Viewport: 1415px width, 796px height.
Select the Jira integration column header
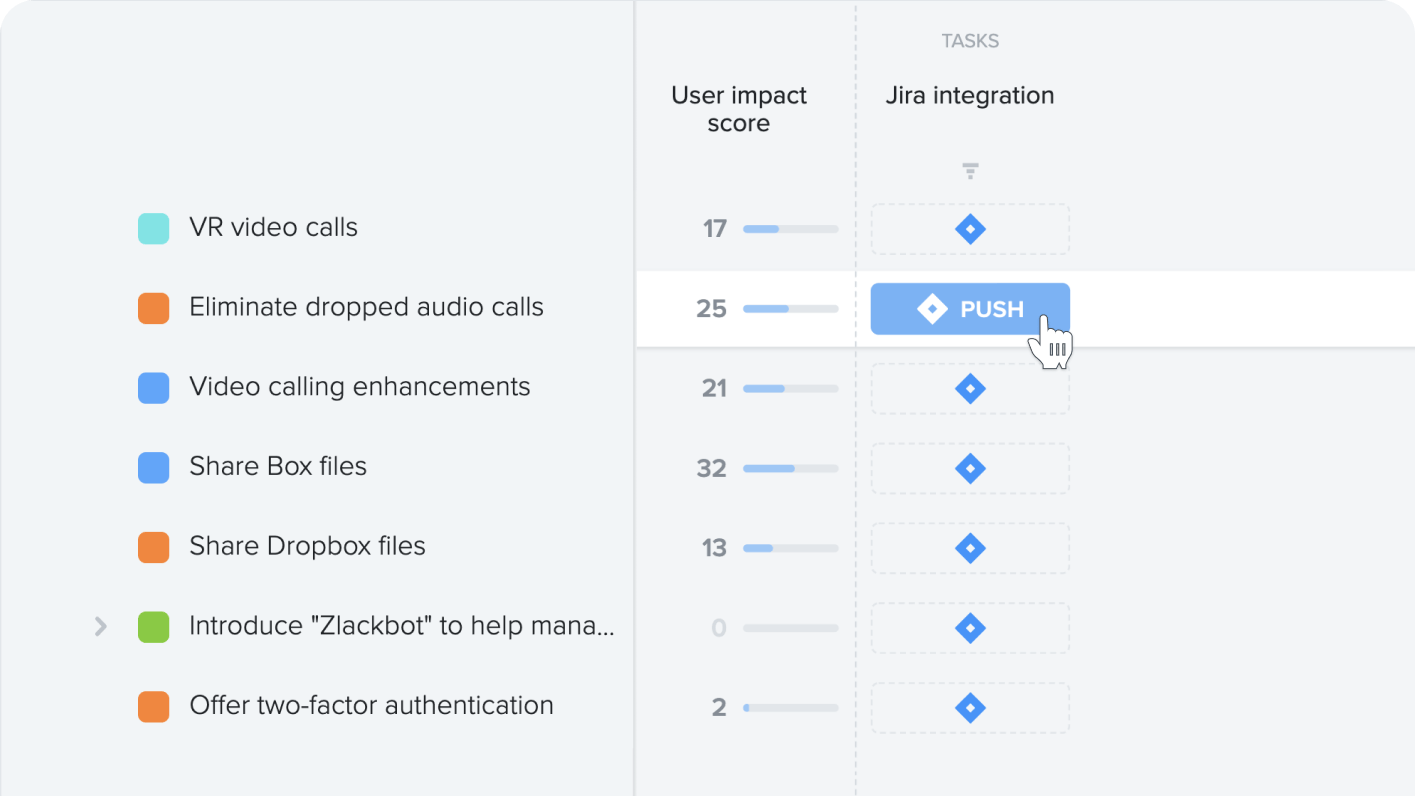click(x=970, y=96)
